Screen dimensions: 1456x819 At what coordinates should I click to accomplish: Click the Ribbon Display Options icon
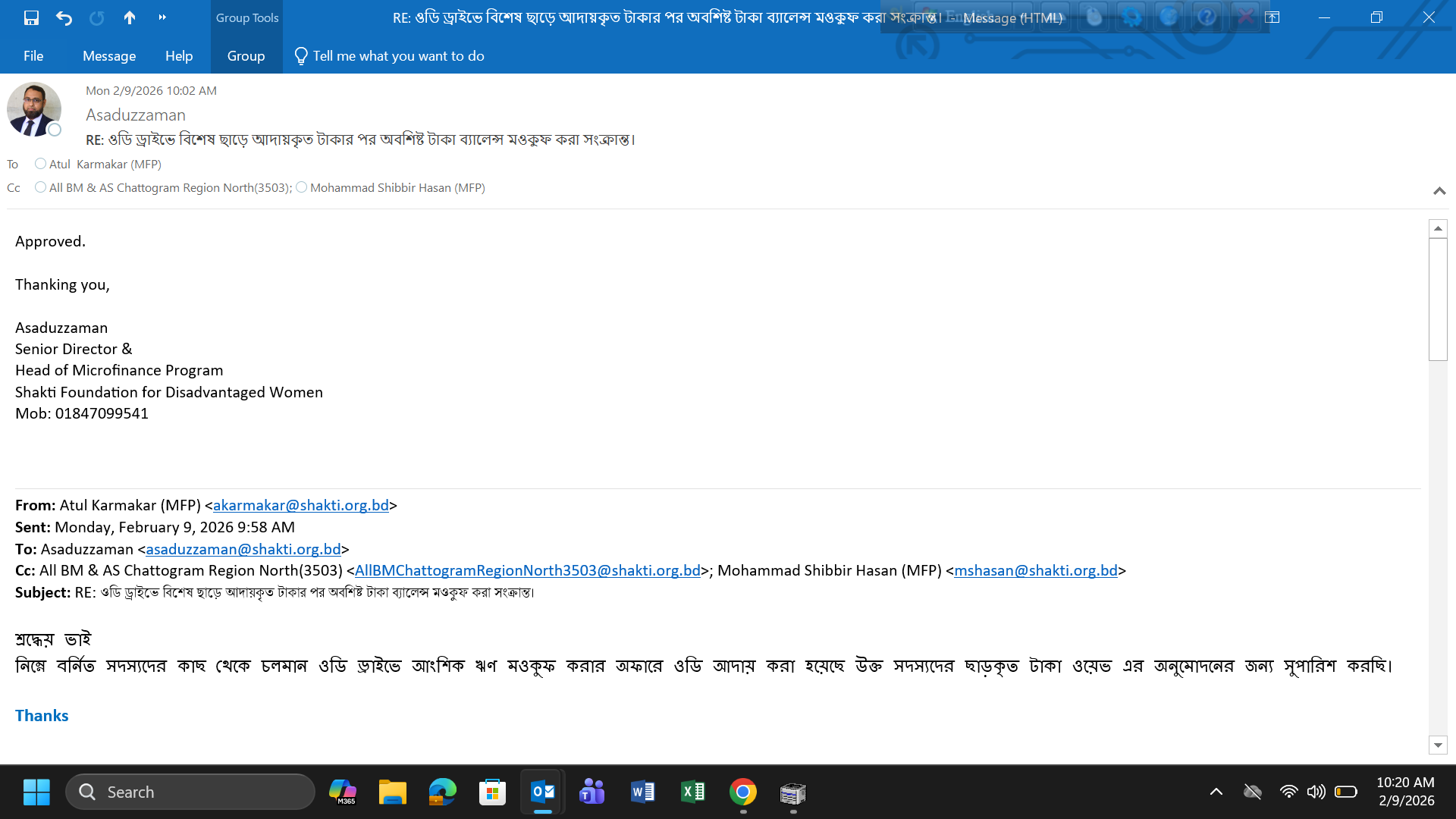click(1272, 17)
